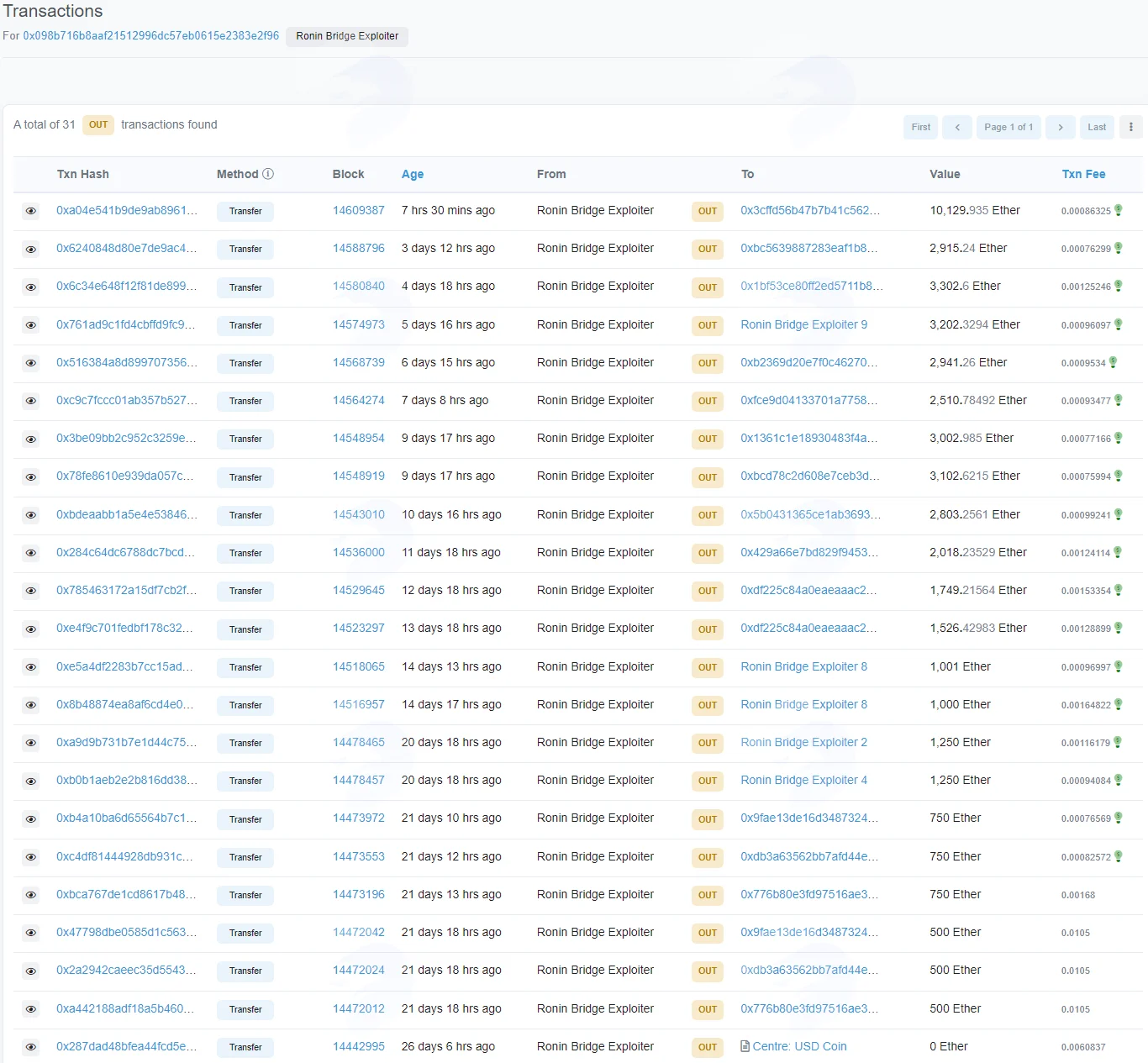Viewport: 1148px width, 1063px height.
Task: Click the Txn Fee column header
Action: pyautogui.click(x=1083, y=174)
